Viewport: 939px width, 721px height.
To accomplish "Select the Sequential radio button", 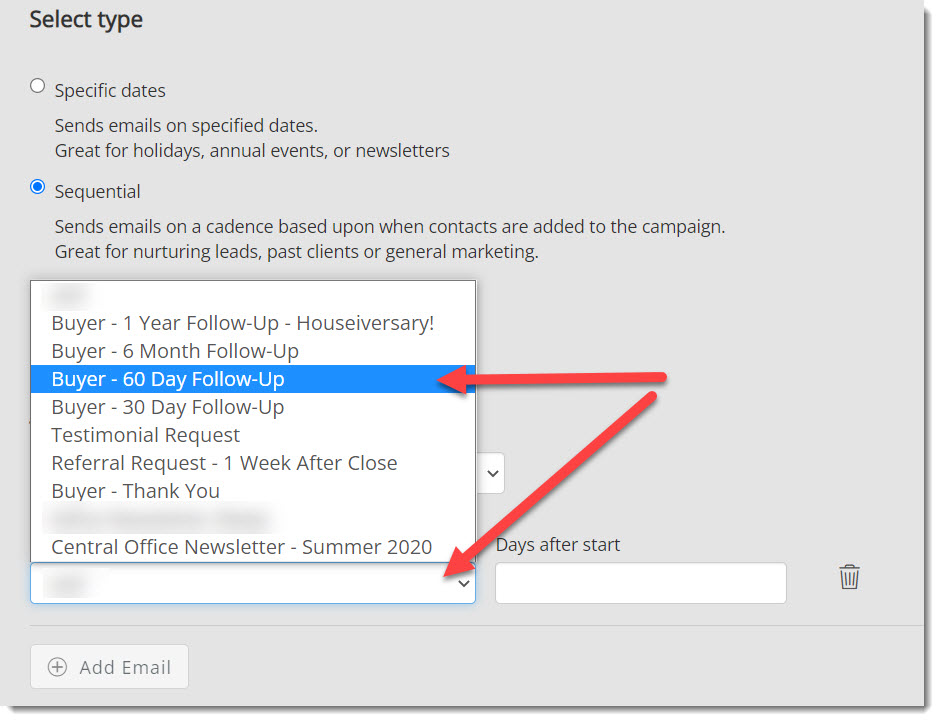I will point(38,187).
